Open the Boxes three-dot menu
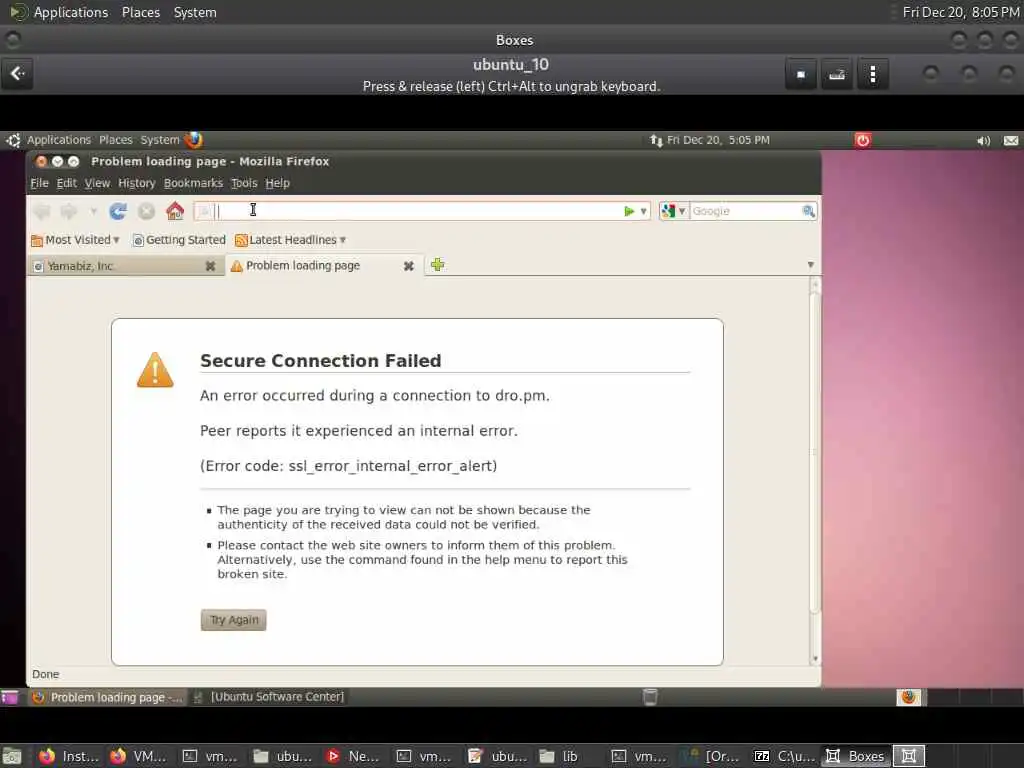This screenshot has height=768, width=1024. point(872,74)
